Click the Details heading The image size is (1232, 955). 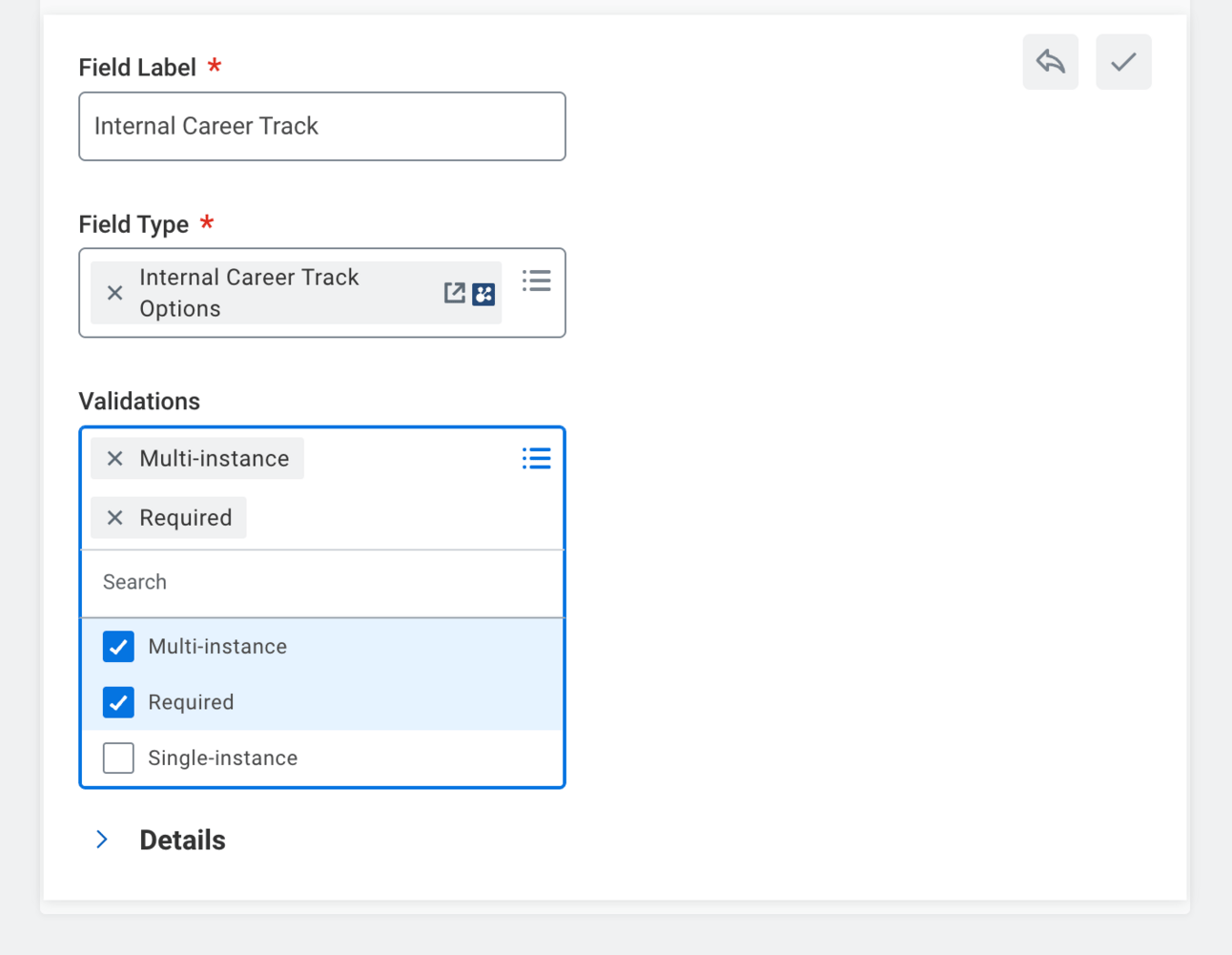point(182,841)
